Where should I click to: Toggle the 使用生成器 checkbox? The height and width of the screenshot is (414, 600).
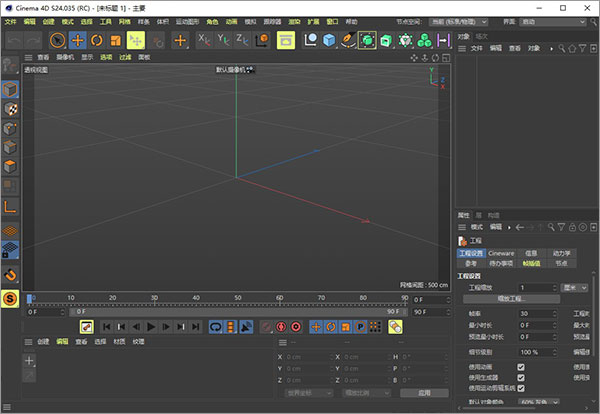(521, 377)
